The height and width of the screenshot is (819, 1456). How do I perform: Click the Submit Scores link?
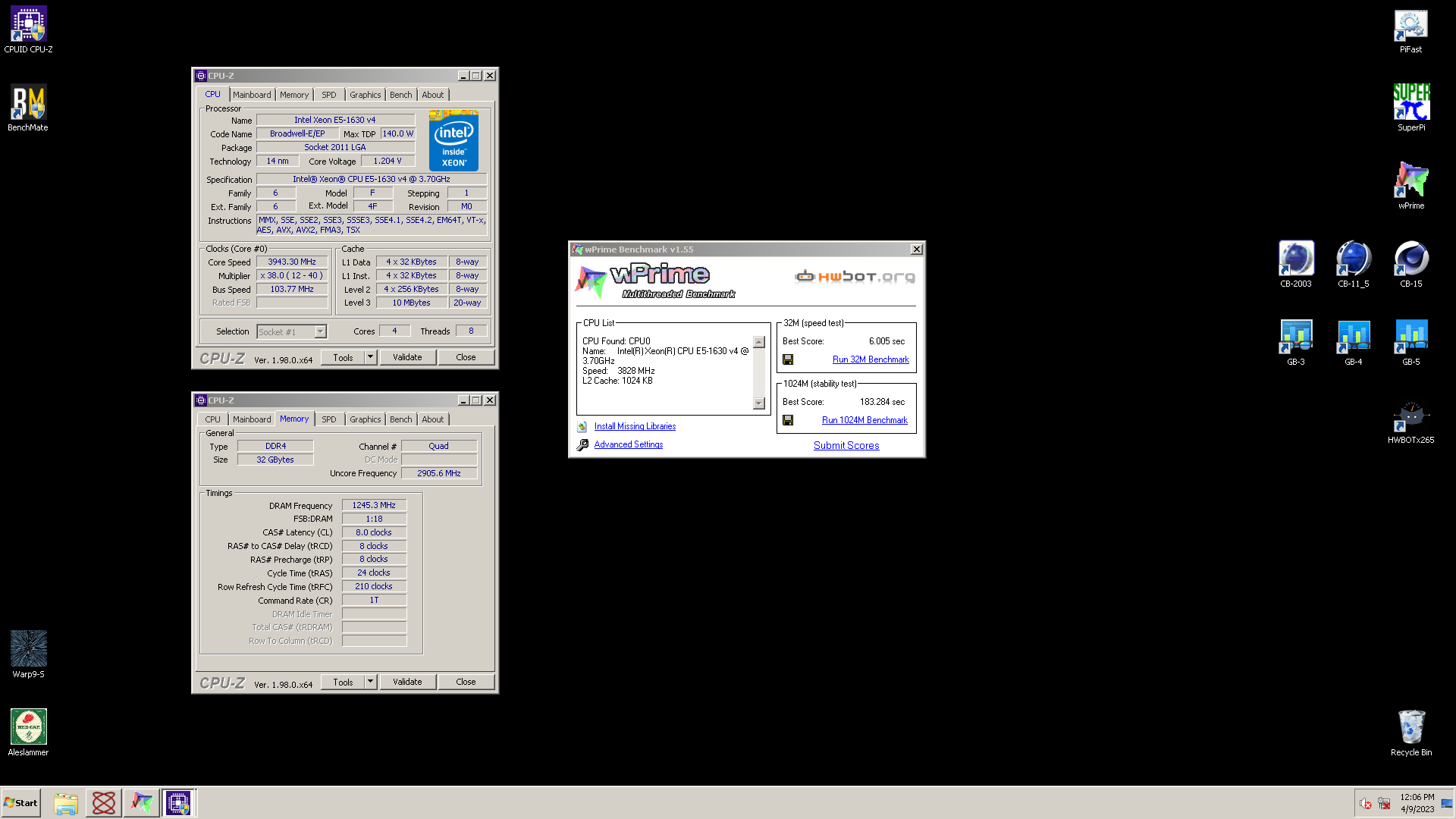coord(846,445)
